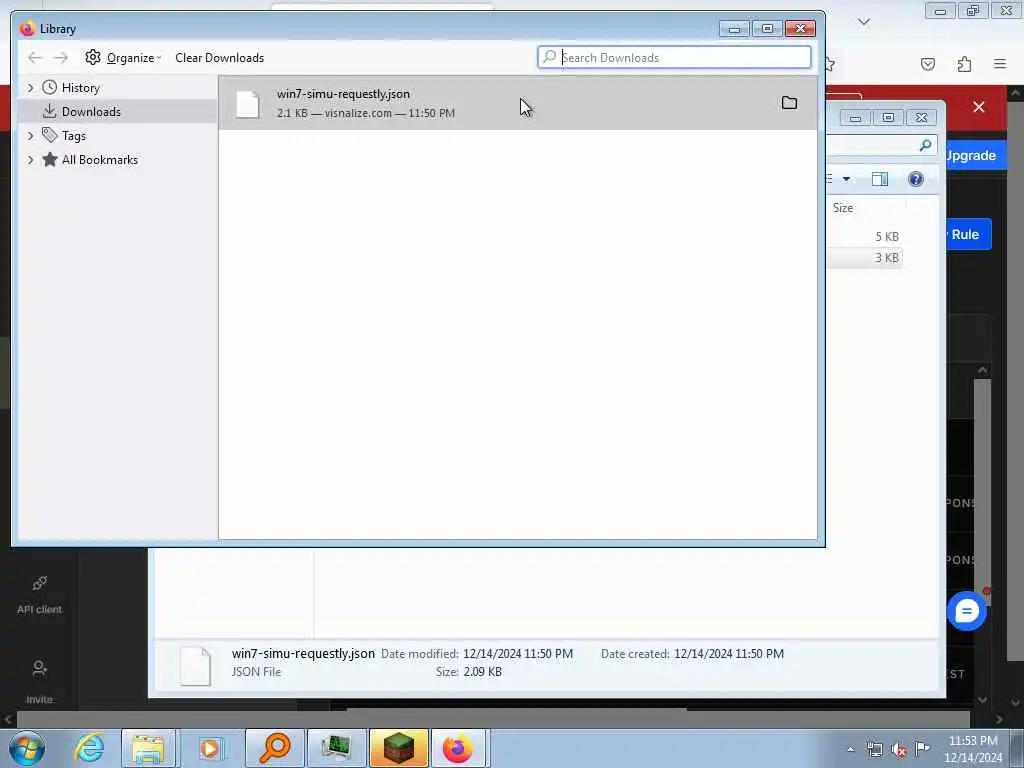Screen dimensions: 1024x768
Task: Open Explorer help icon
Action: coord(916,179)
